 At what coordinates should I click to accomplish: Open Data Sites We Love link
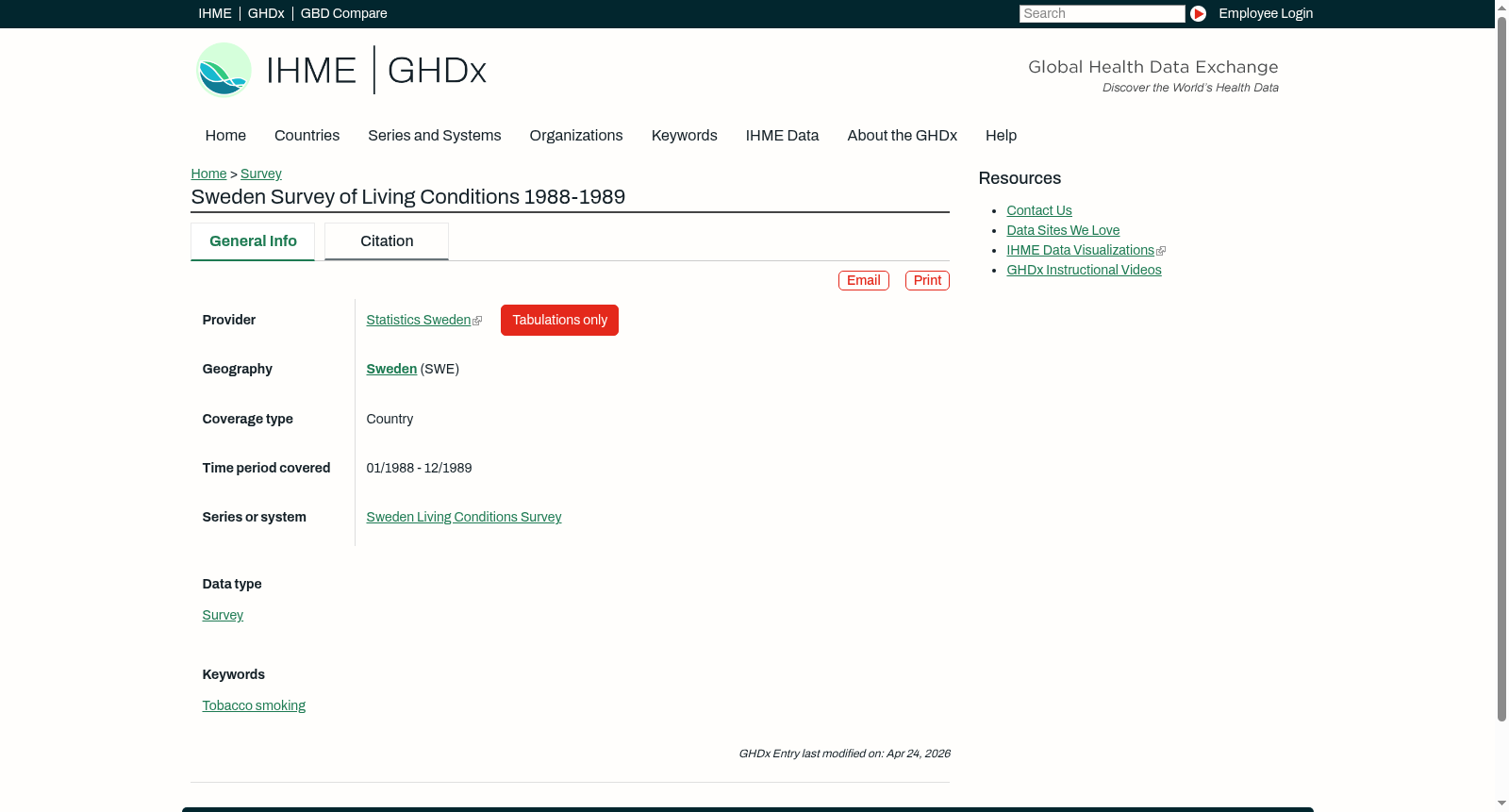pos(1063,231)
